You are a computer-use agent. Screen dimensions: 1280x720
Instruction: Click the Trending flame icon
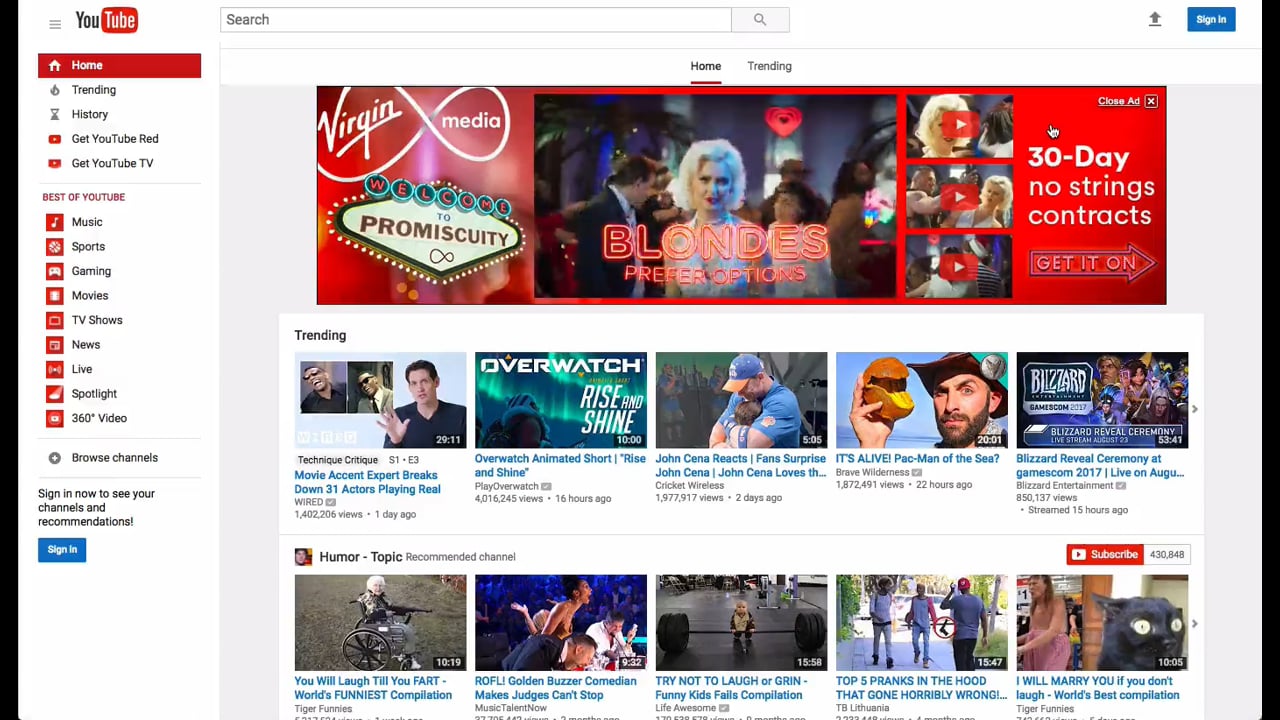pos(55,90)
